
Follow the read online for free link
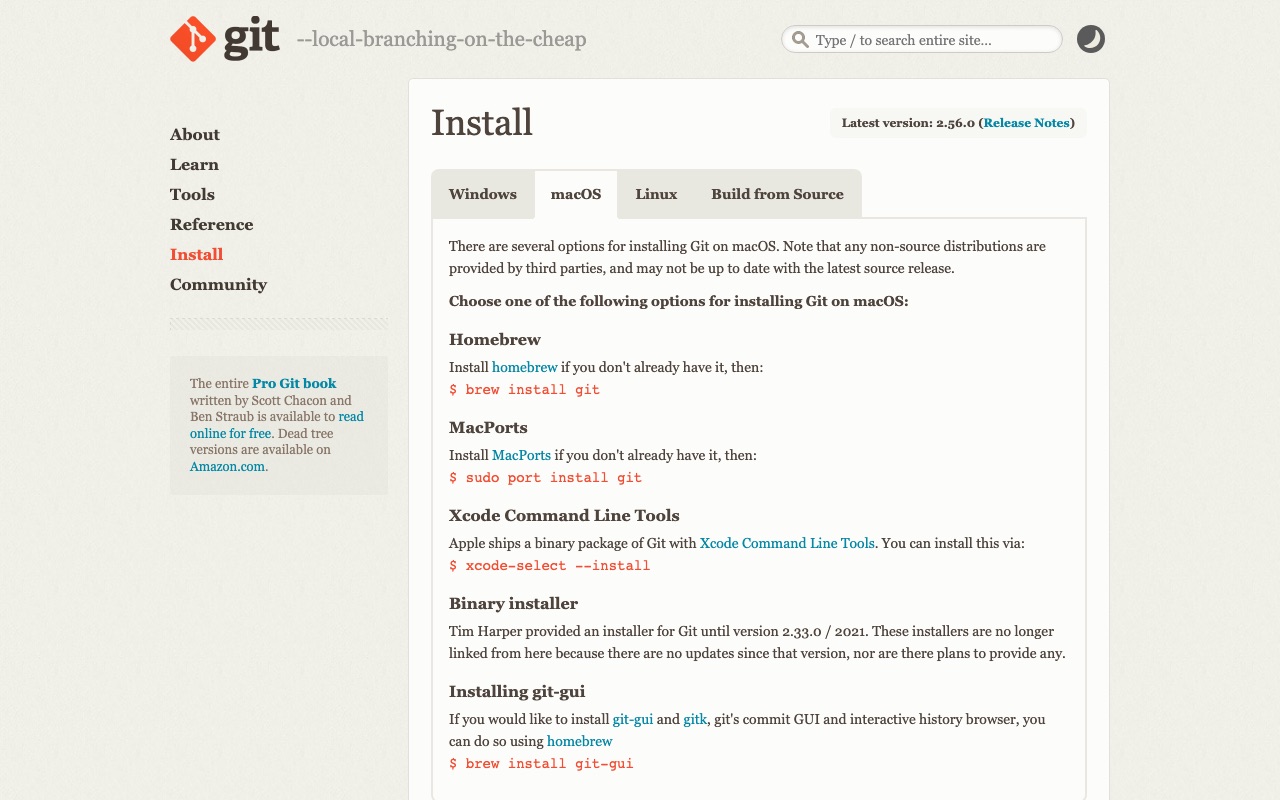click(277, 425)
